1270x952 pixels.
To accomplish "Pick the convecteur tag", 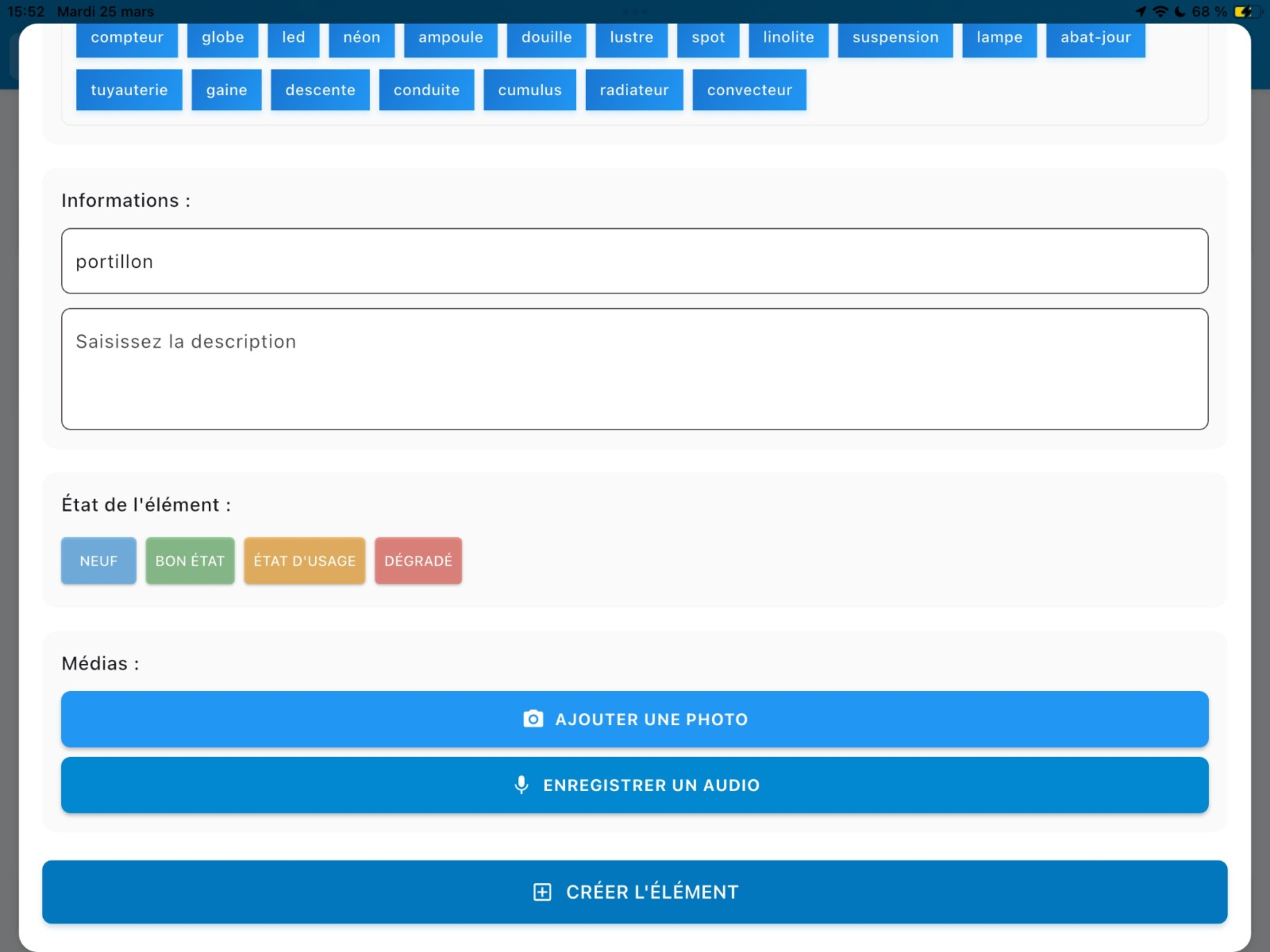I will click(749, 90).
